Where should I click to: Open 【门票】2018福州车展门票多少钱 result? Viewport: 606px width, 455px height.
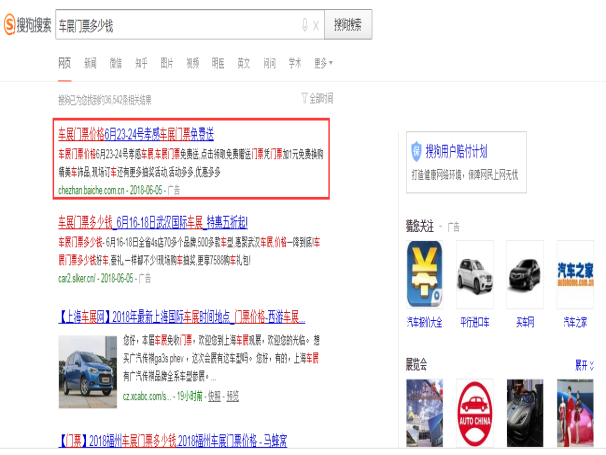point(173,440)
